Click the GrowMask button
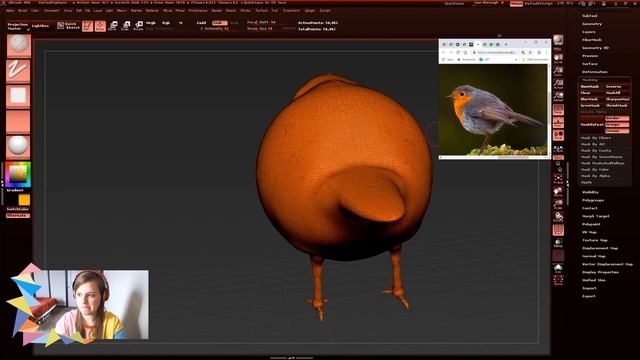640x360 pixels. [591, 106]
